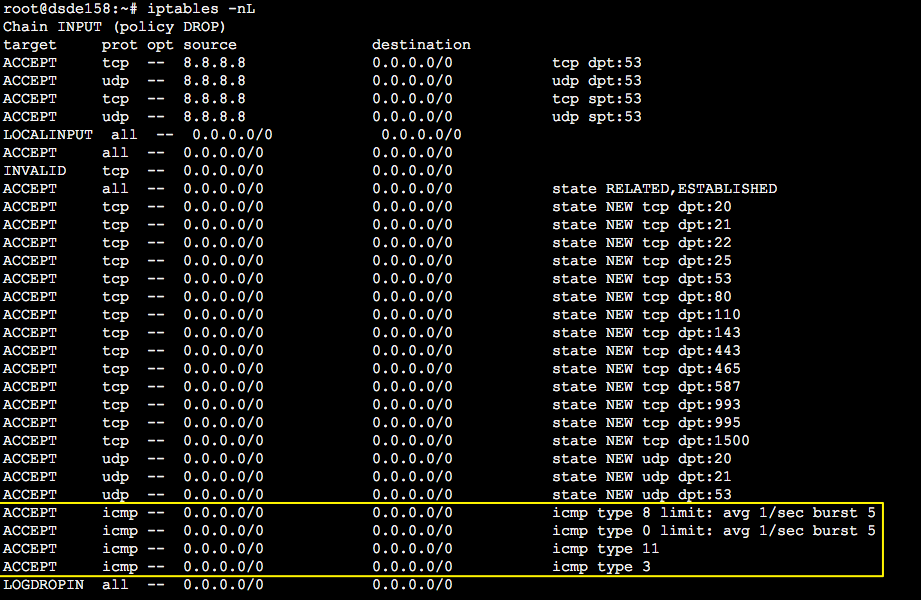Viewport: 921px width, 600px height.
Task: Click 'state NEW tcp dpt:80'
Action: (x=642, y=297)
